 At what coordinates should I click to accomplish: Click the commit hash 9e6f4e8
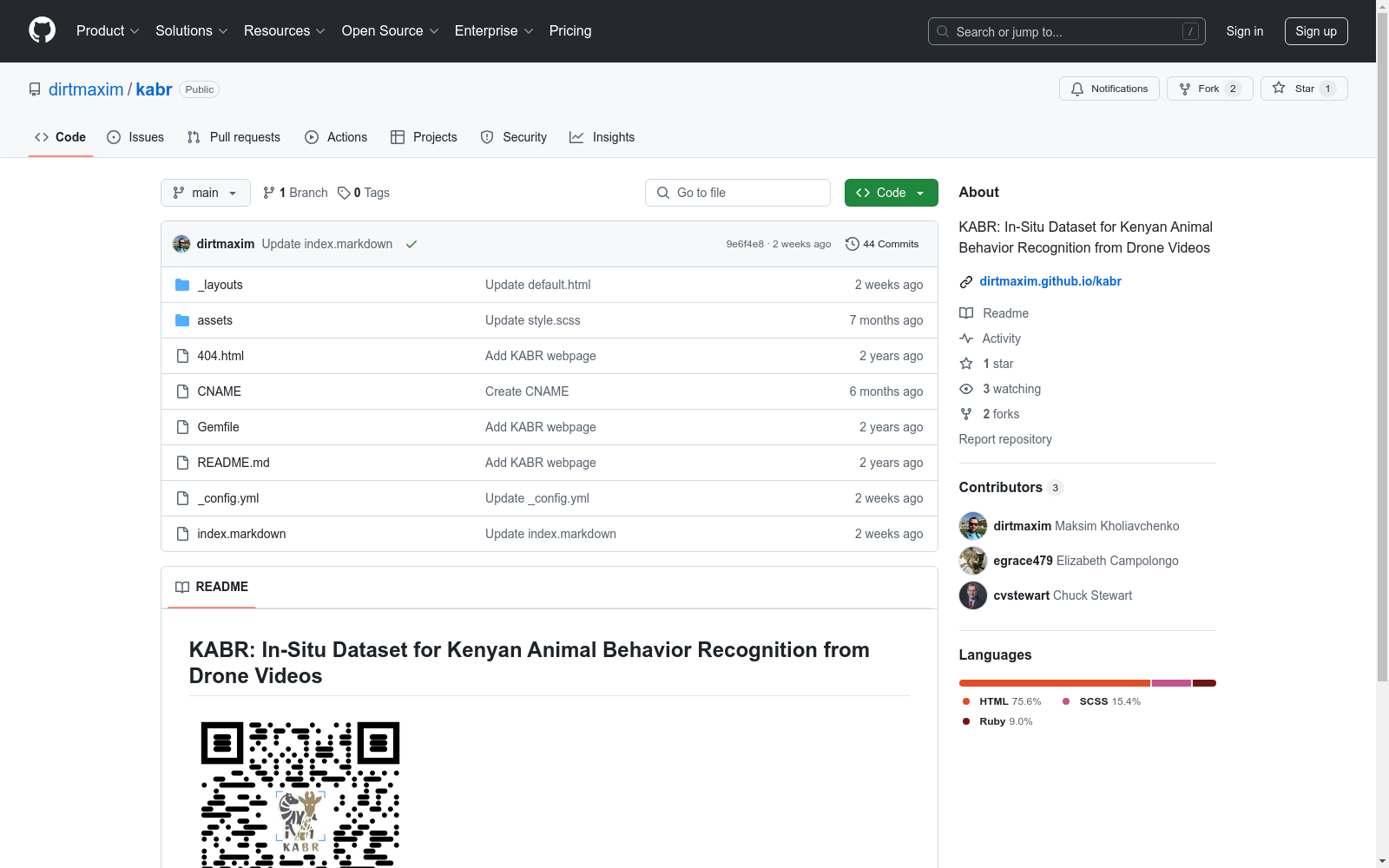click(x=745, y=244)
